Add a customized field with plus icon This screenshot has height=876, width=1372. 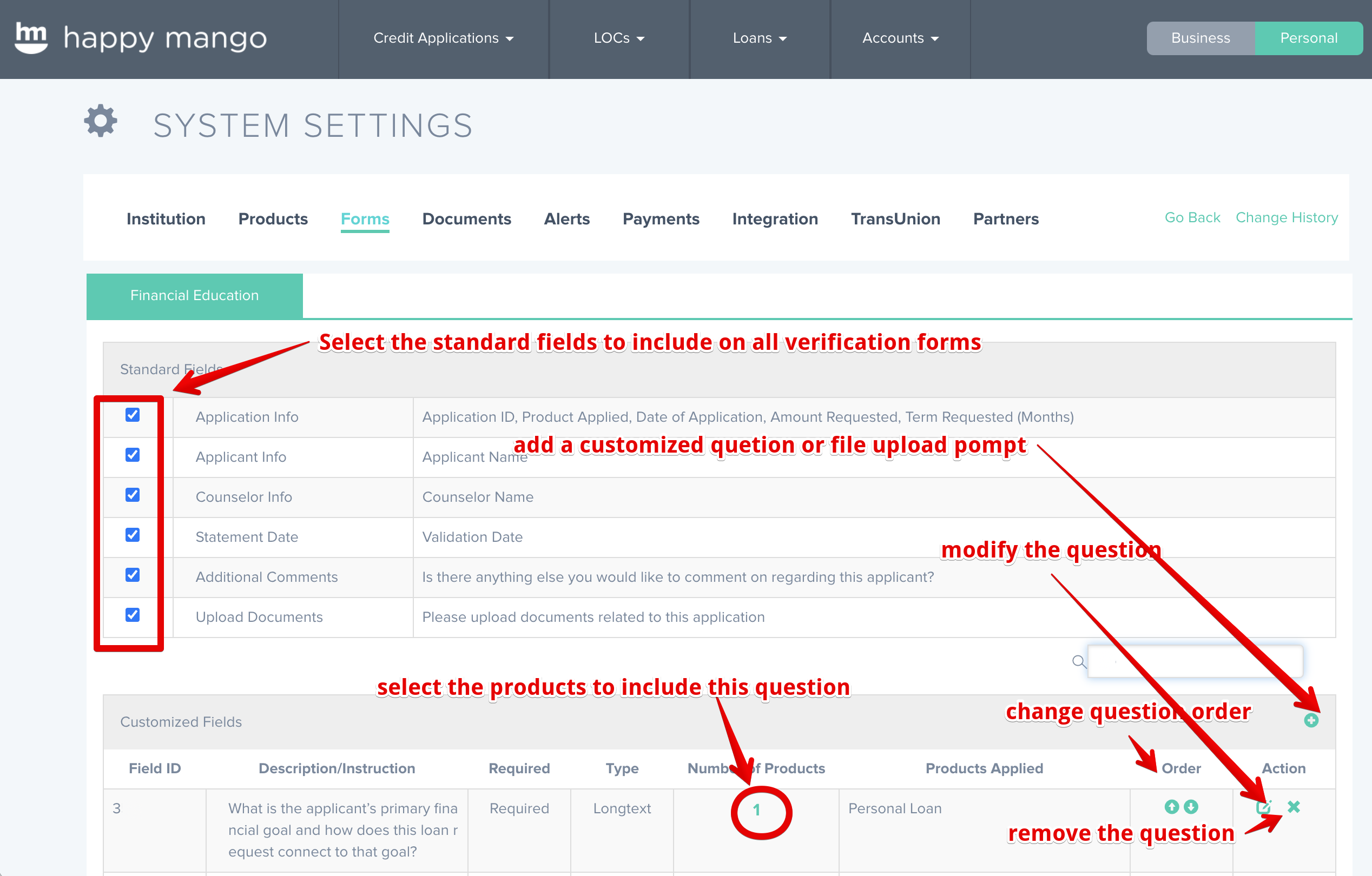coord(1311,720)
